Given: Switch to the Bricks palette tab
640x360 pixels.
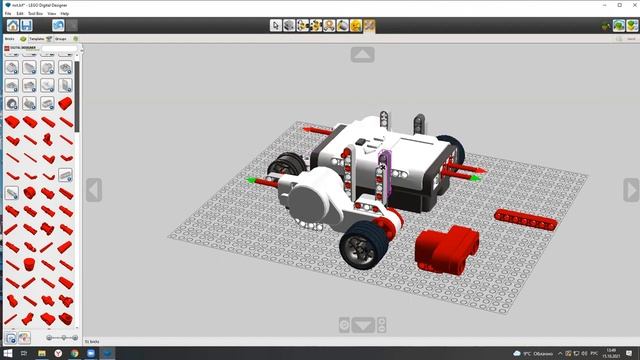Looking at the screenshot, I should click(15, 39).
